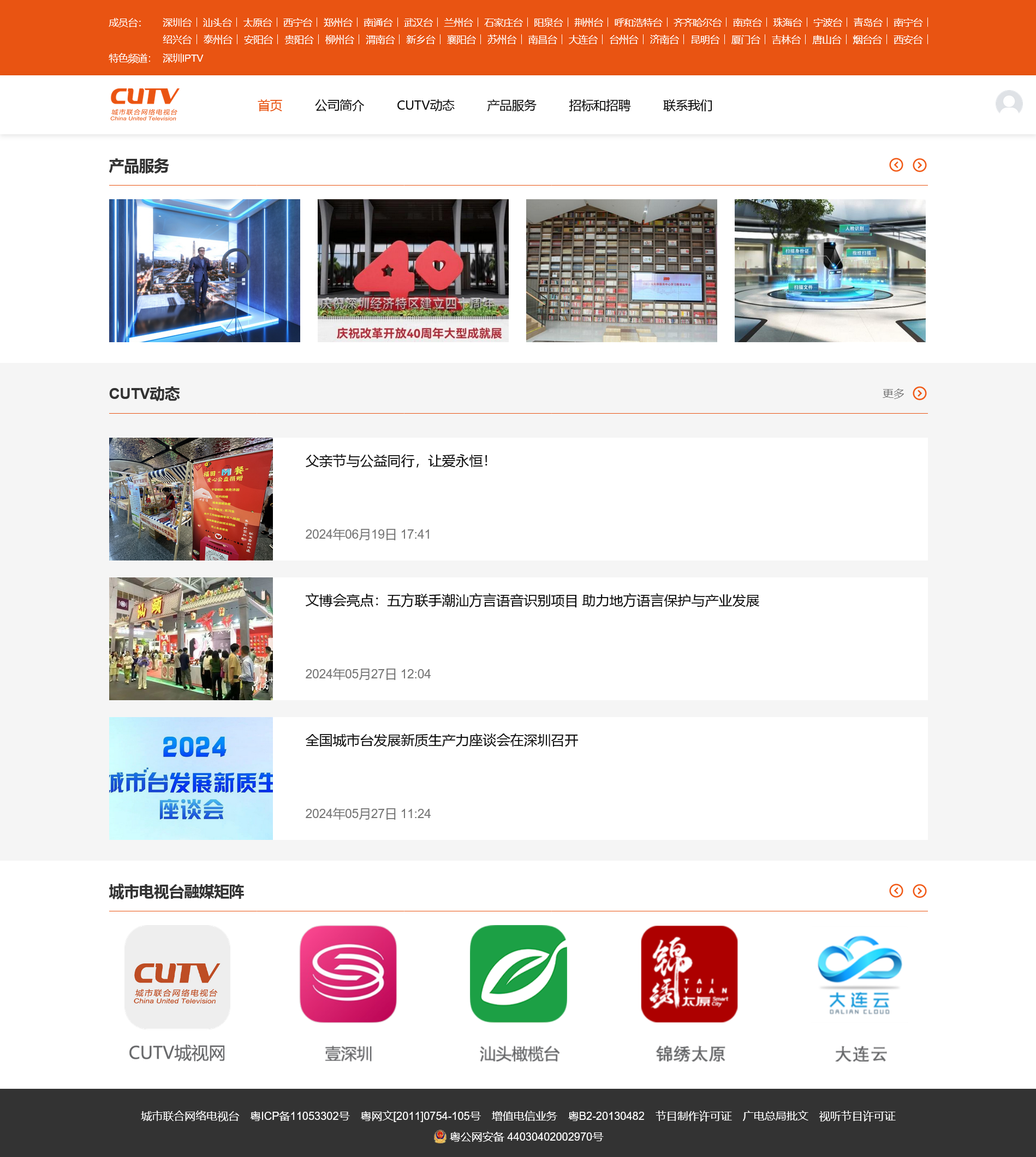Click the 更多 link in CUTV动态
This screenshot has width=1036, height=1157.
[x=894, y=394]
